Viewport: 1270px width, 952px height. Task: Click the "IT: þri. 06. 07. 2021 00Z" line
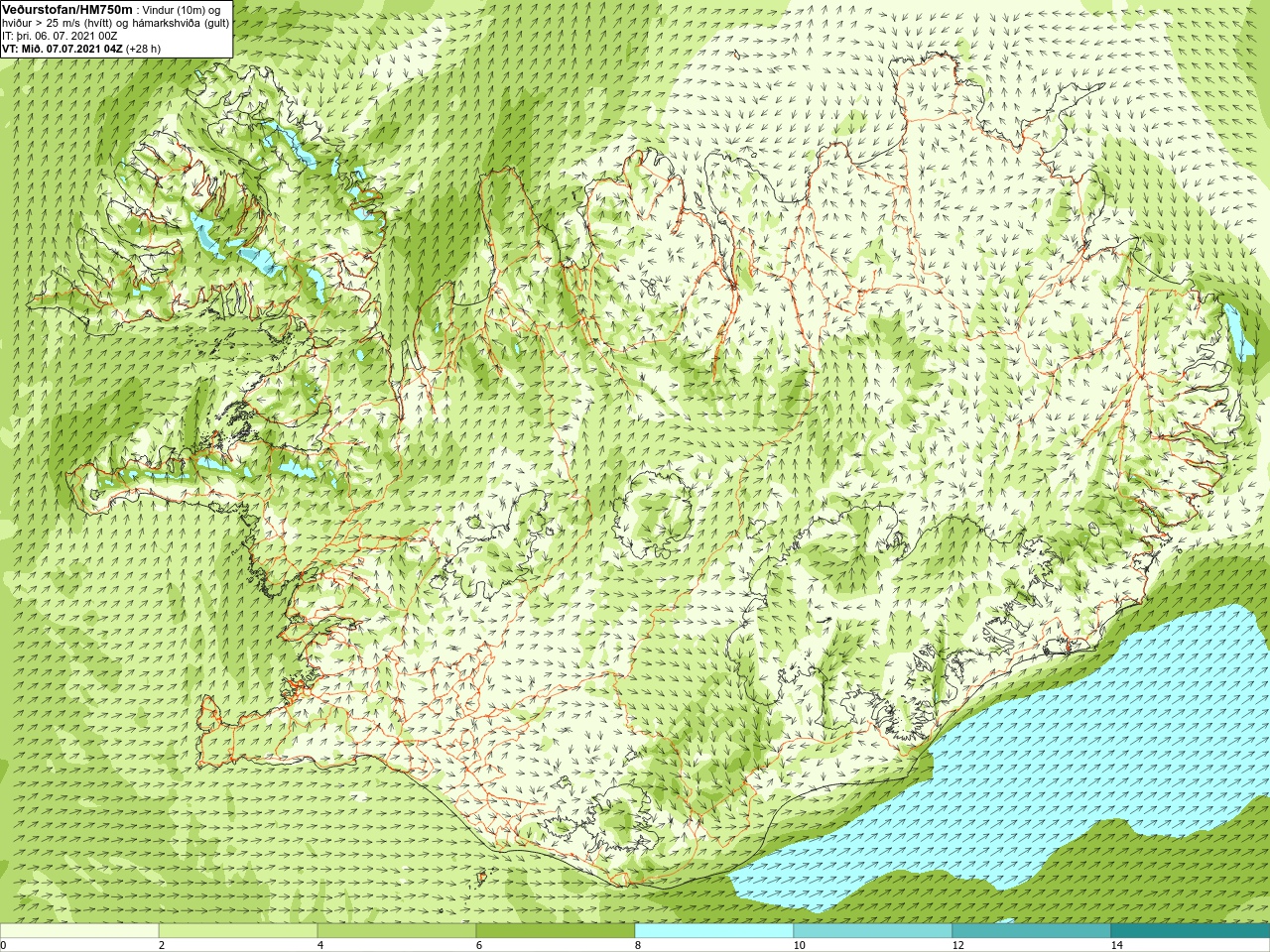pyautogui.click(x=60, y=36)
